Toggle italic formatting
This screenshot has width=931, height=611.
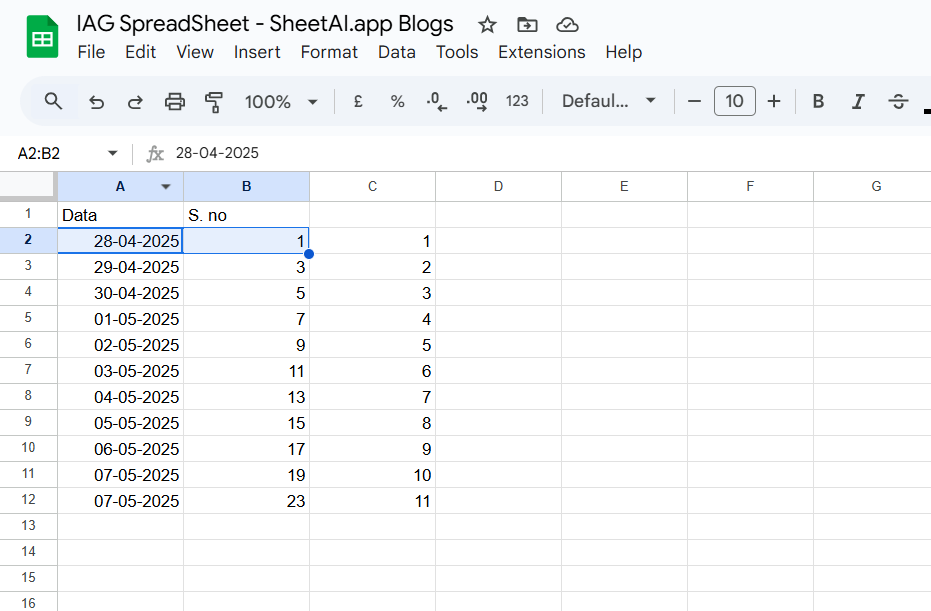(858, 102)
